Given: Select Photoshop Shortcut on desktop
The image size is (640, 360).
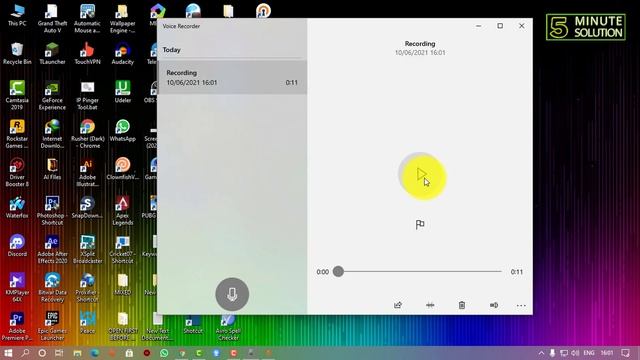Looking at the screenshot, I should coord(52,211).
